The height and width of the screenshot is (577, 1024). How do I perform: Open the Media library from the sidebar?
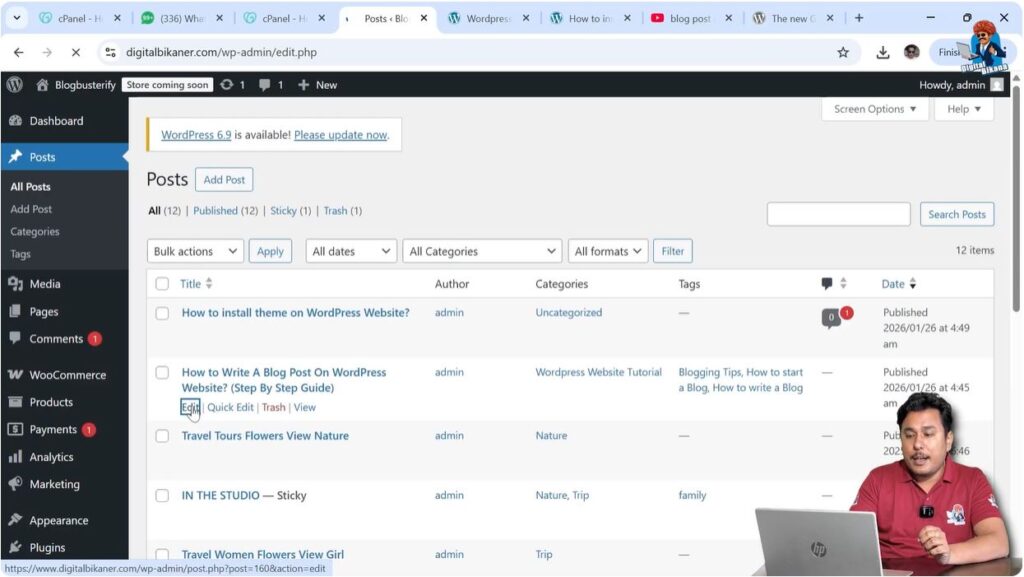[45, 283]
